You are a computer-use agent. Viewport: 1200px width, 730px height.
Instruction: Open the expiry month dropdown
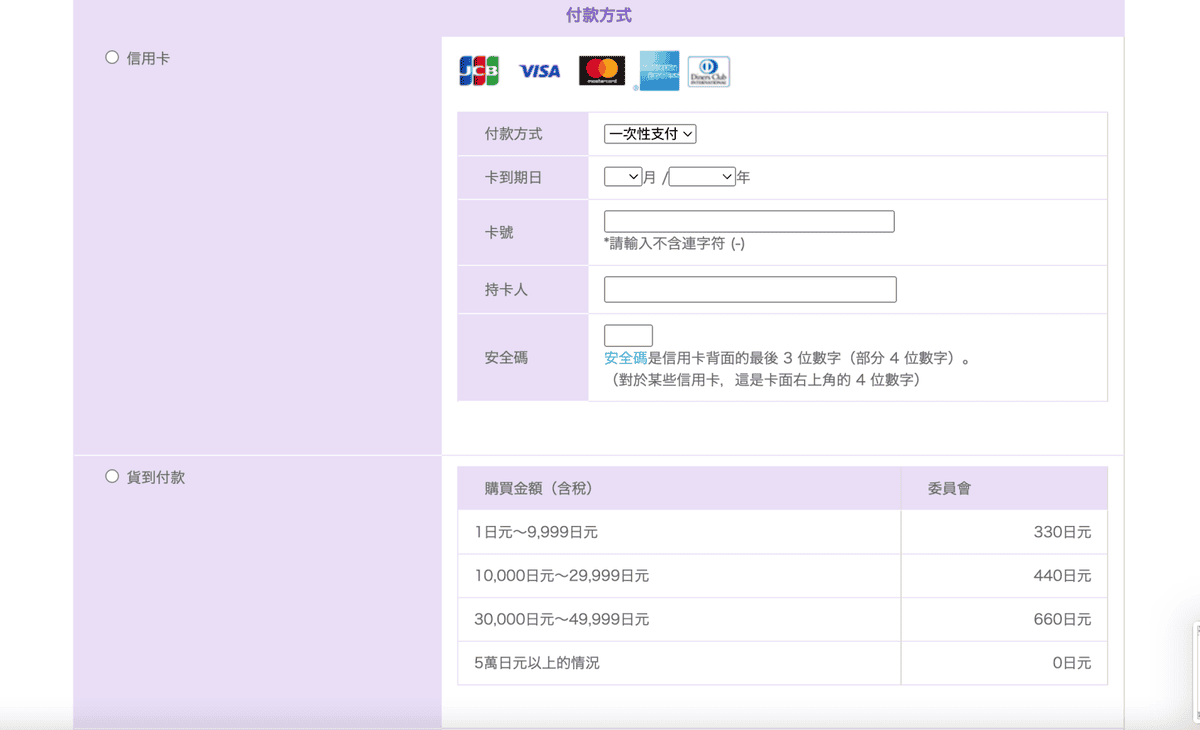tap(623, 177)
